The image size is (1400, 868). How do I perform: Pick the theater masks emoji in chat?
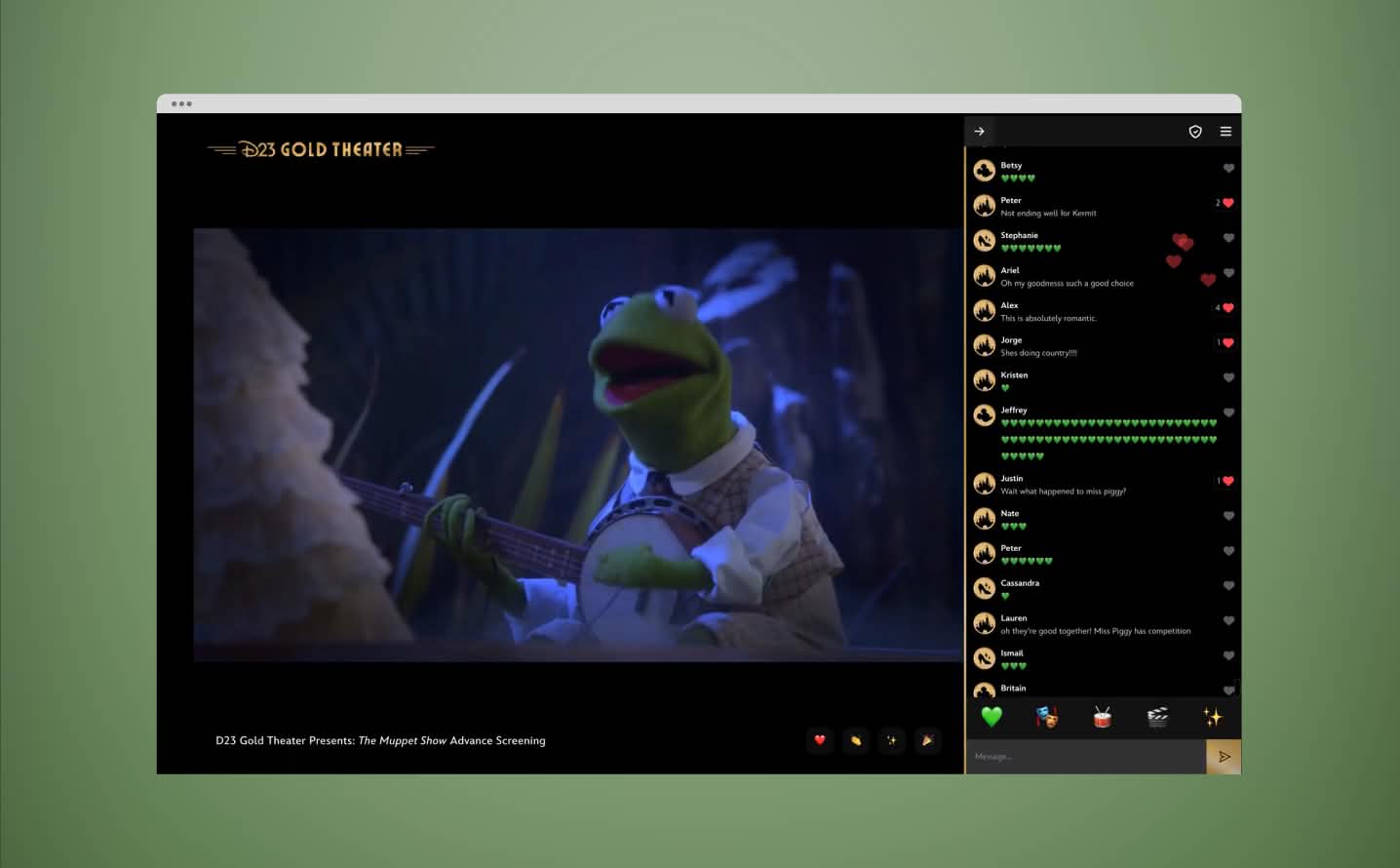pos(1047,717)
